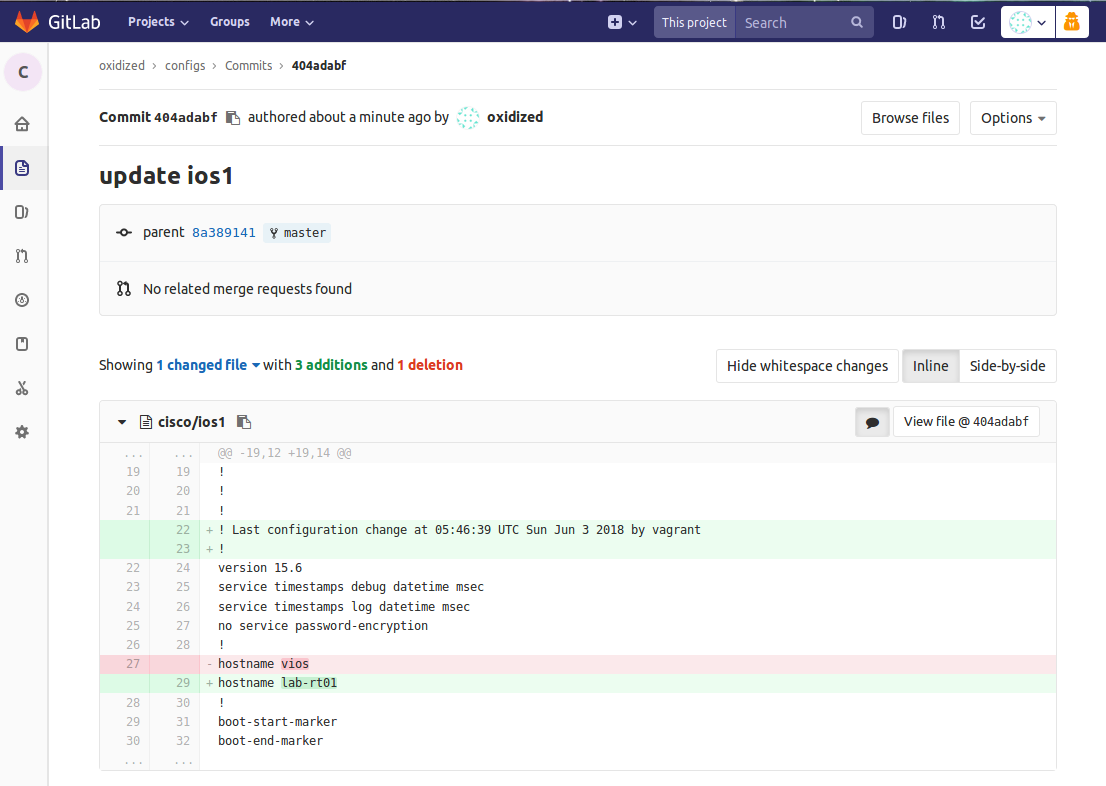
Task: Copy commit SHA with clipboard icon
Action: tap(233, 118)
